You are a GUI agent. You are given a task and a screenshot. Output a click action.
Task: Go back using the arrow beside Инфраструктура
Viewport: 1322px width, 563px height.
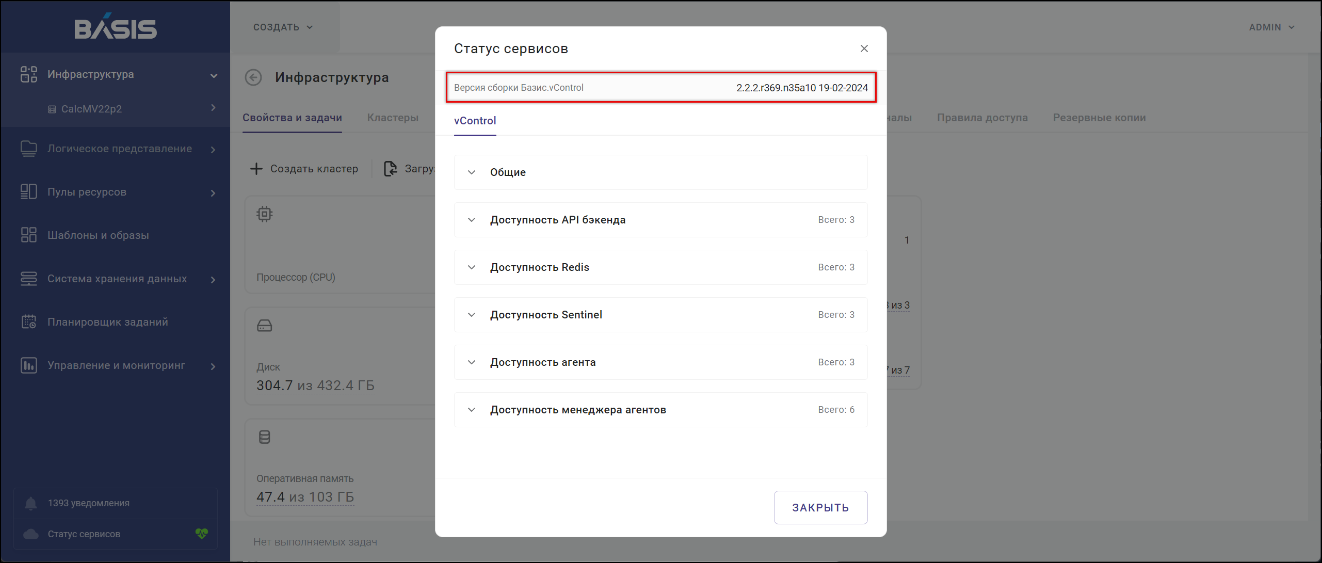pos(254,78)
